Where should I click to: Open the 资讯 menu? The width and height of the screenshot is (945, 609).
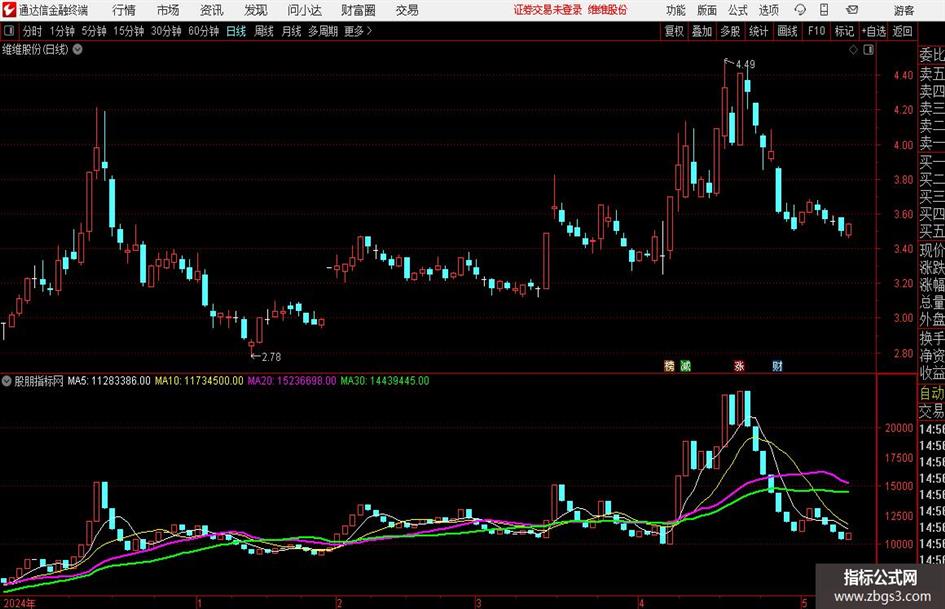pos(212,10)
